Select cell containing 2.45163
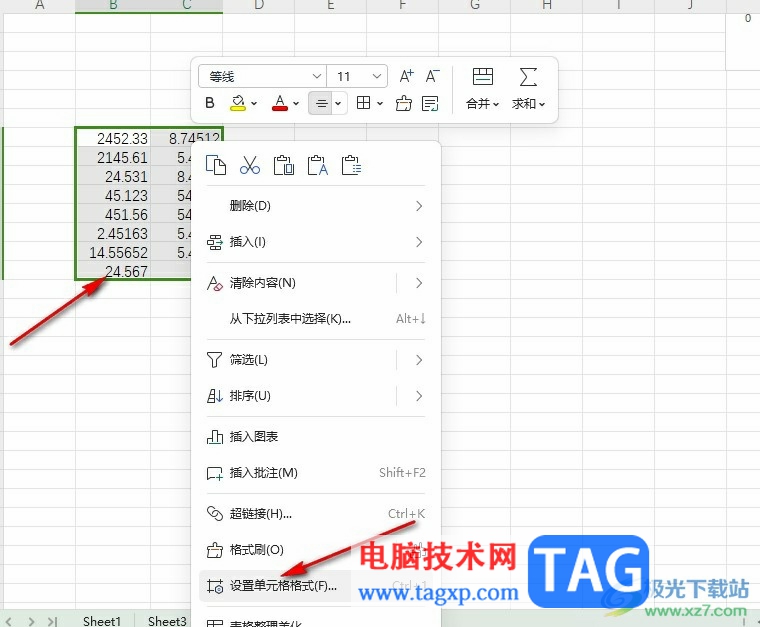Viewport: 760px width, 627px height. [x=113, y=233]
